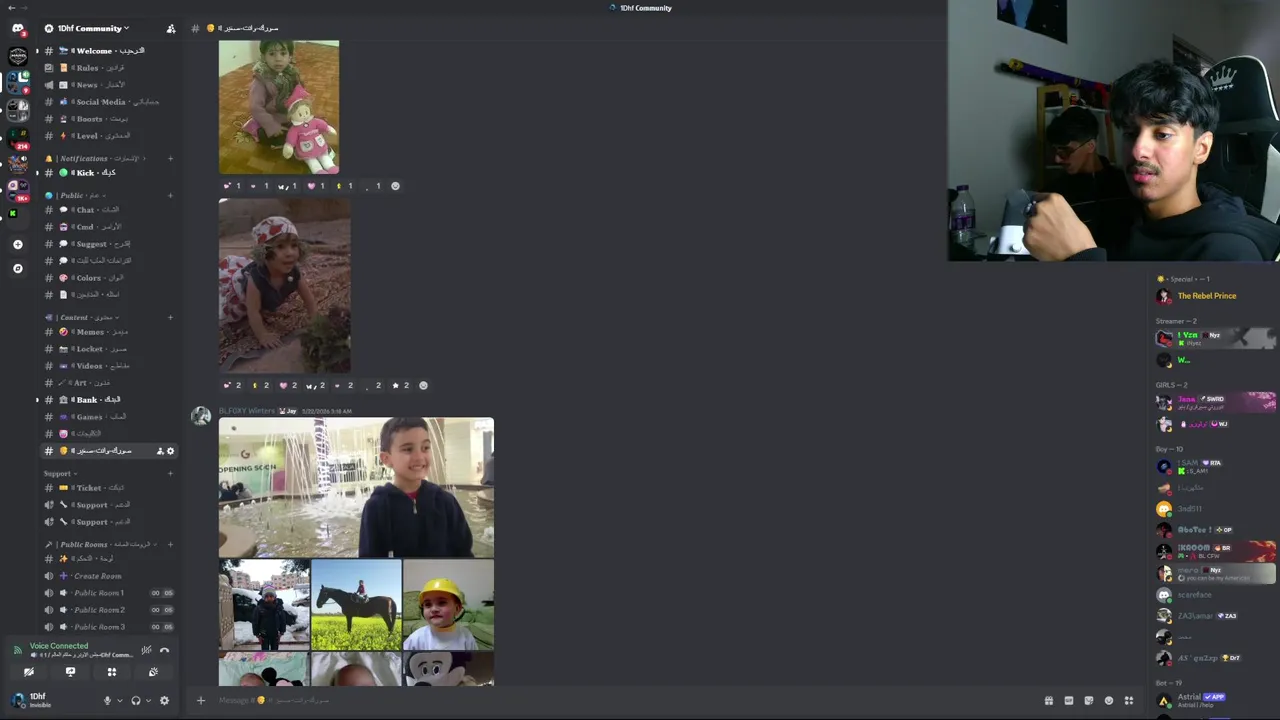Add channel to Support category with plus

(170, 473)
